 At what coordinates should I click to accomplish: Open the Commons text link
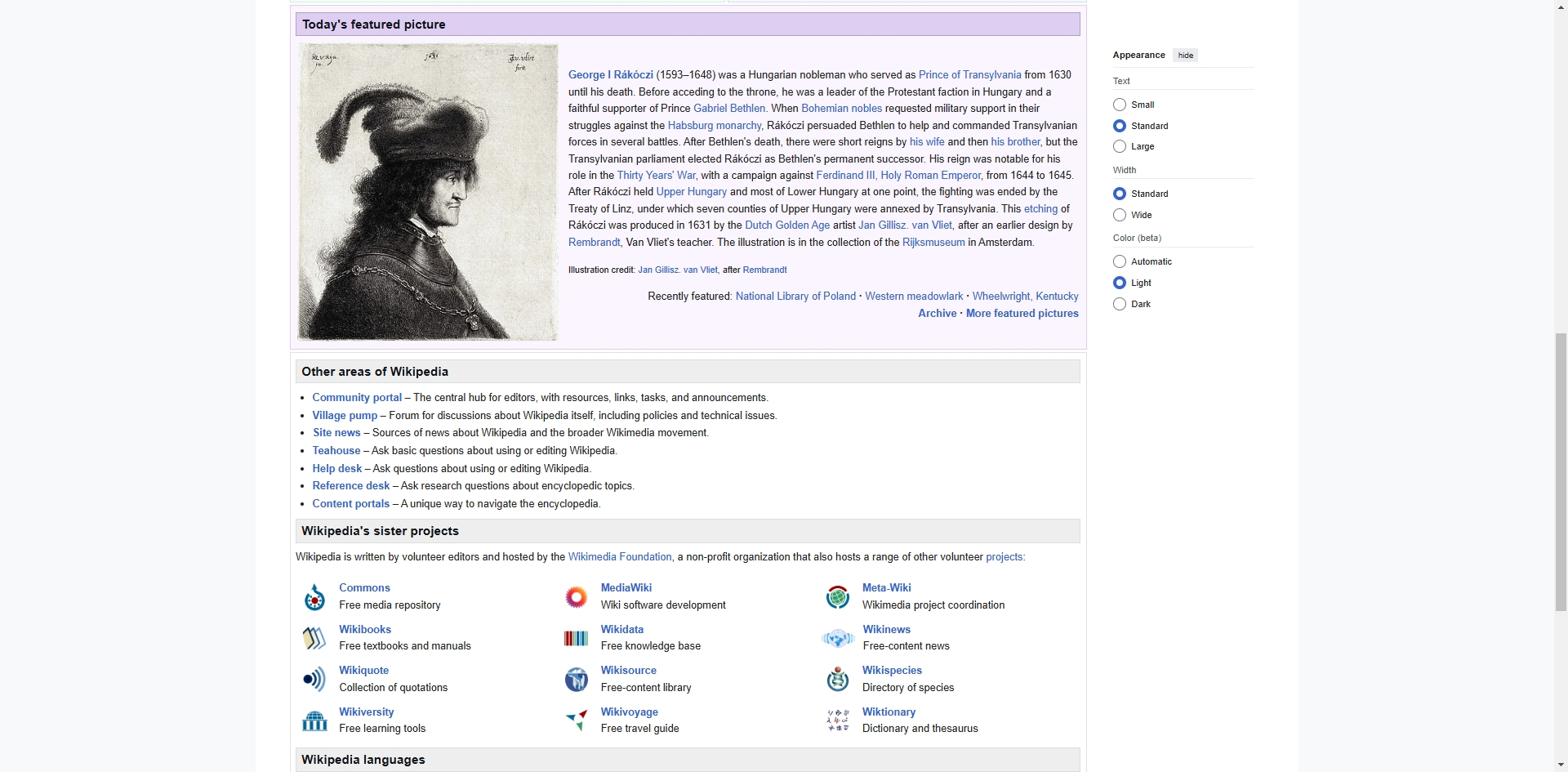coord(364,587)
